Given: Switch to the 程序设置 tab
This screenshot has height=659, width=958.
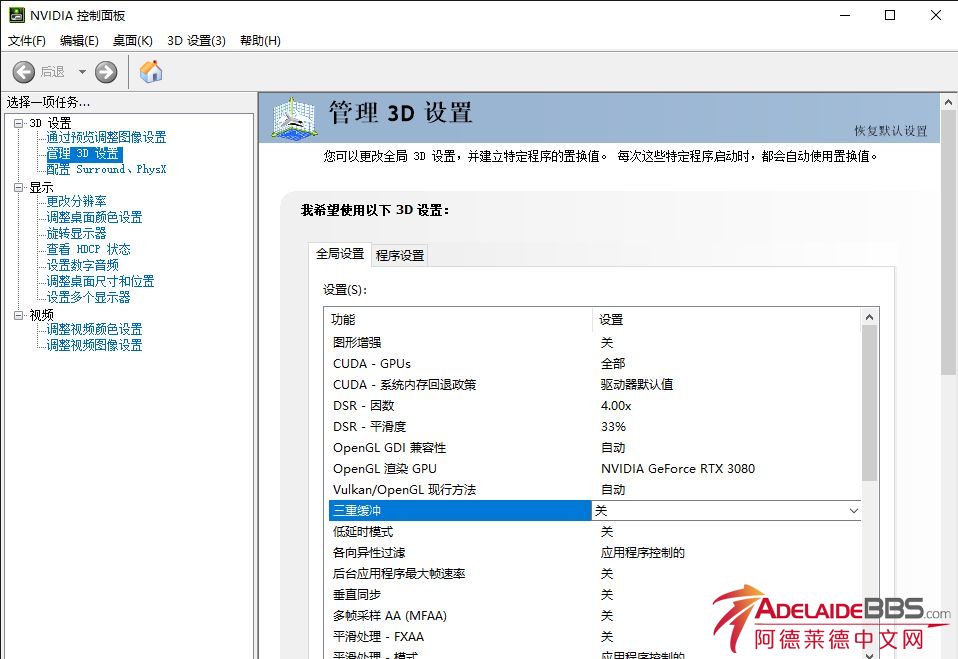Looking at the screenshot, I should [400, 256].
